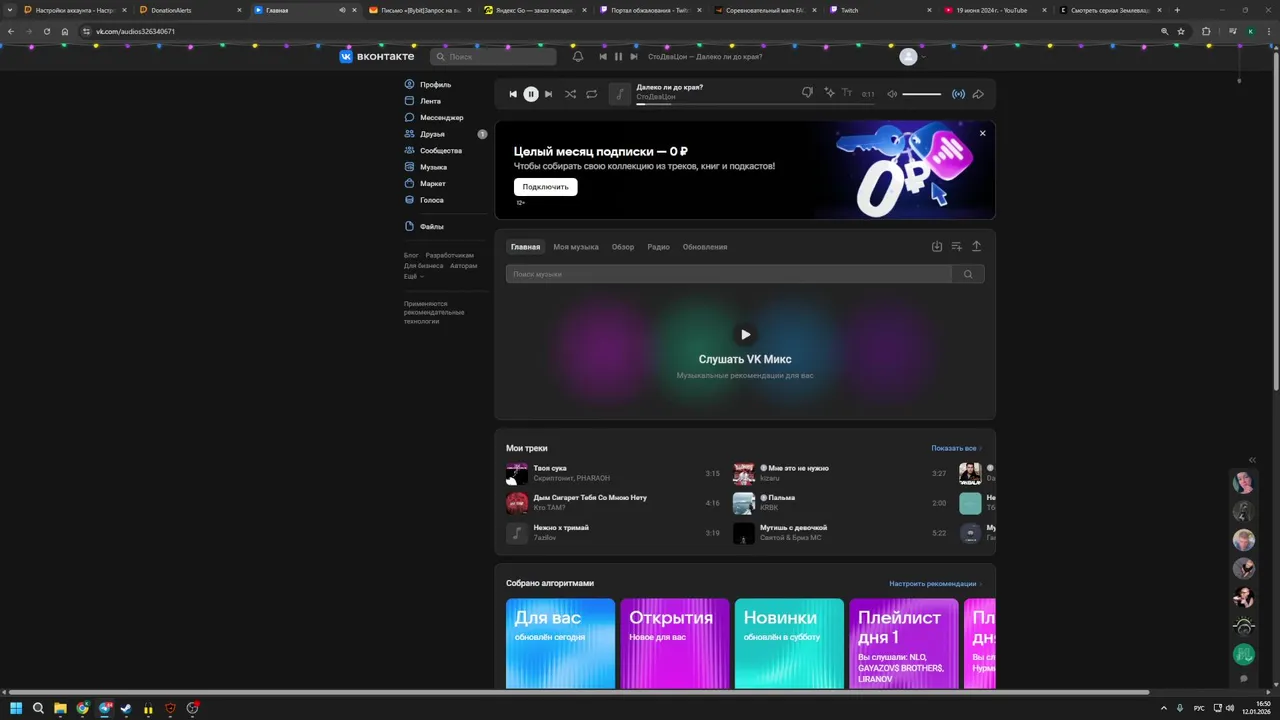1280x720 pixels.
Task: Open Настроить рекомендации link
Action: coord(935,583)
